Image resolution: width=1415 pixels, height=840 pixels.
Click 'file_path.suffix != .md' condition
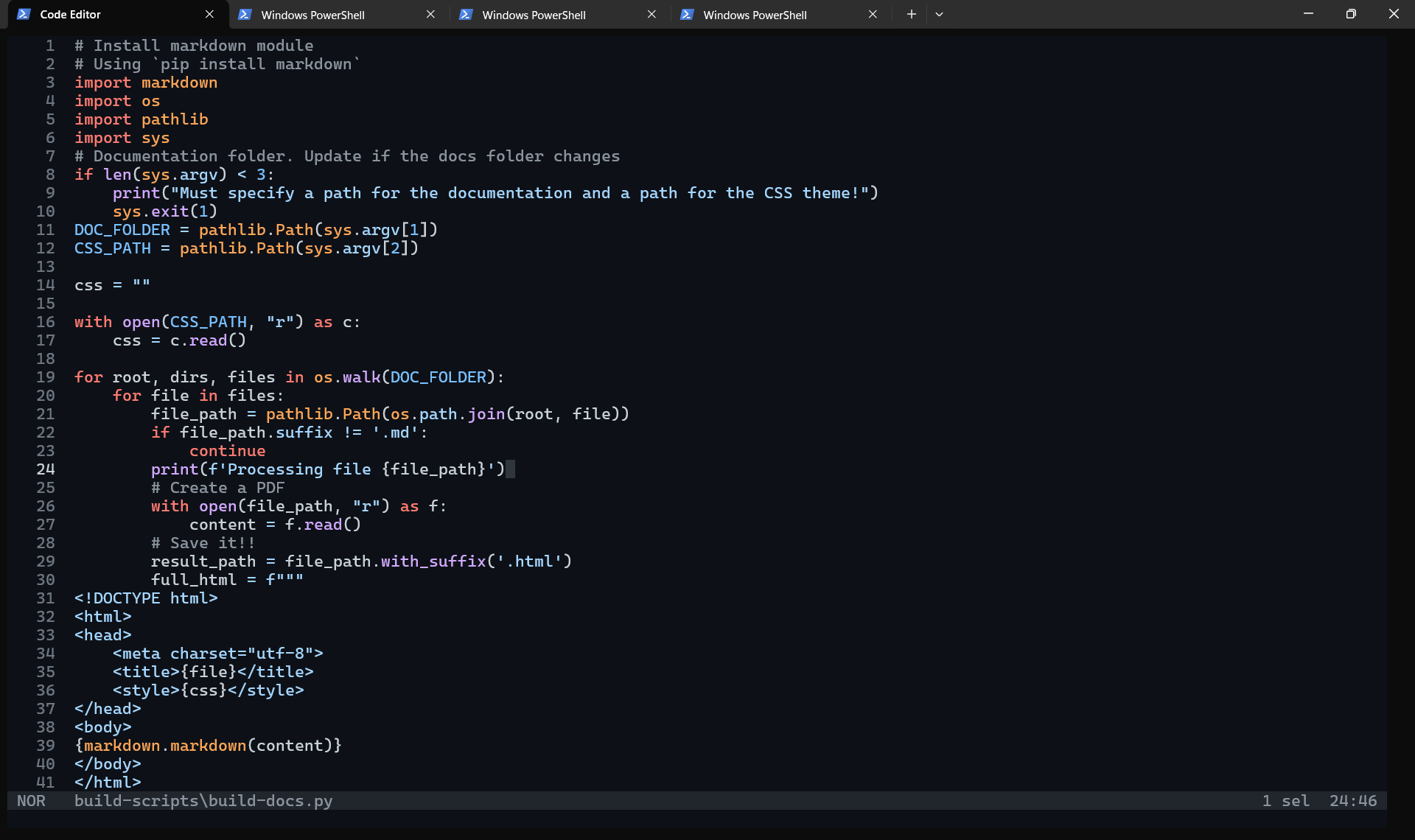click(x=299, y=433)
